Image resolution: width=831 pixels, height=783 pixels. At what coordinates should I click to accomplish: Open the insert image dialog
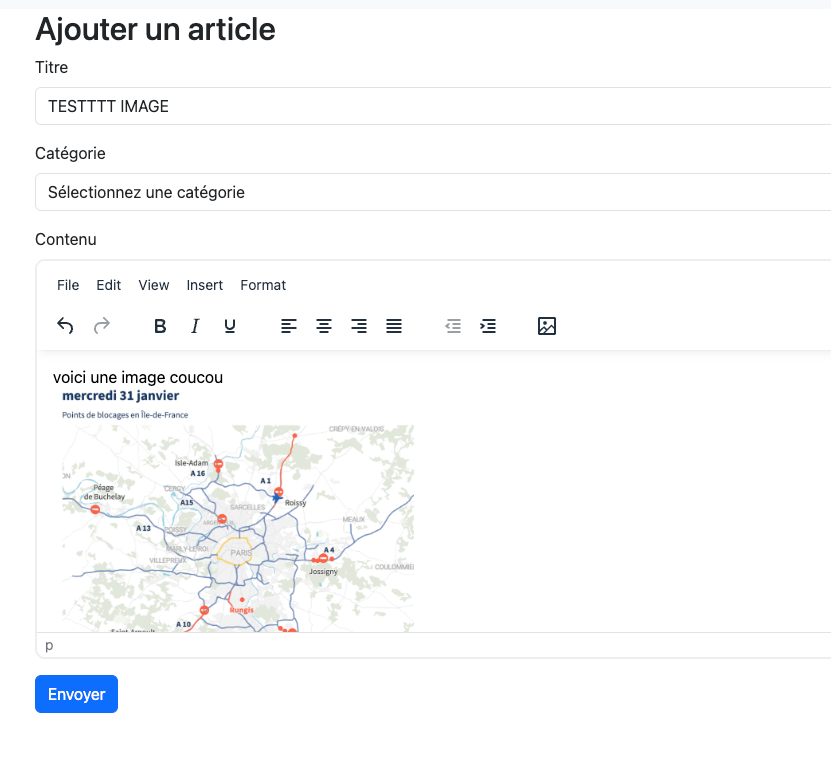click(547, 325)
